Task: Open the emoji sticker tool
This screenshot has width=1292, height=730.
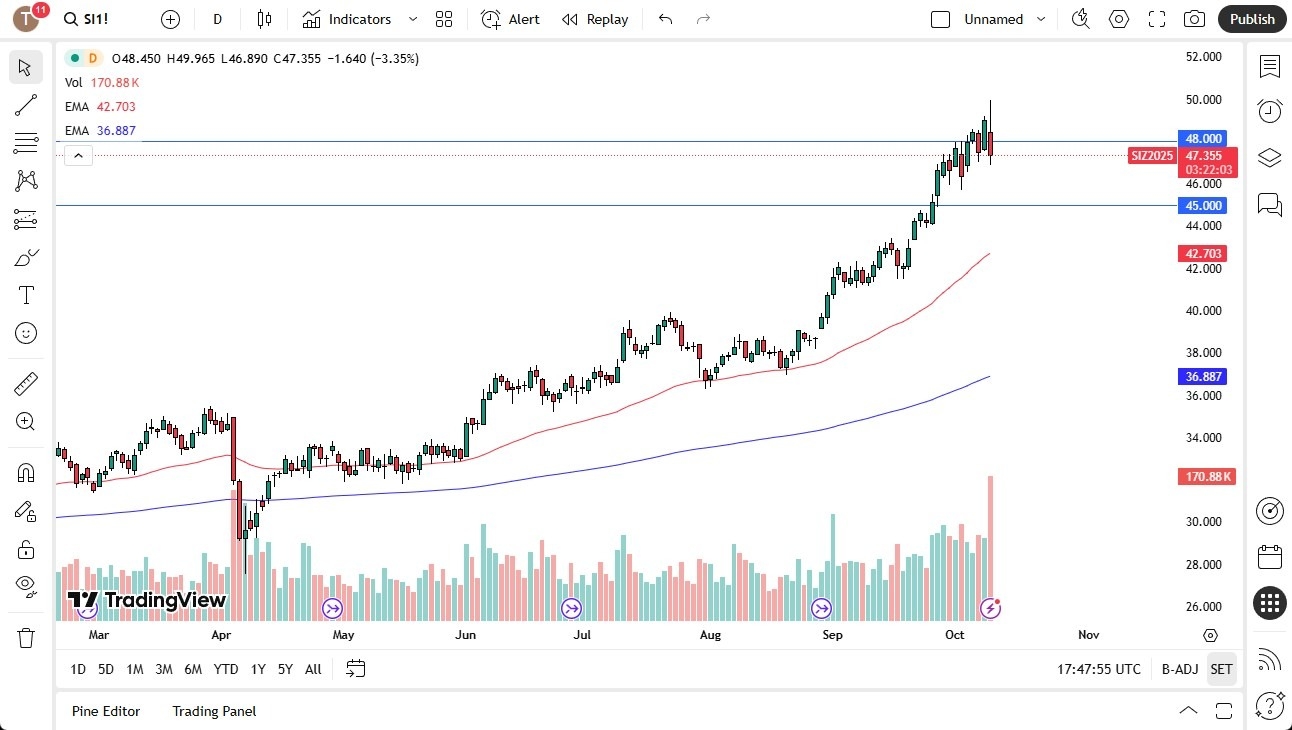Action: [26, 333]
